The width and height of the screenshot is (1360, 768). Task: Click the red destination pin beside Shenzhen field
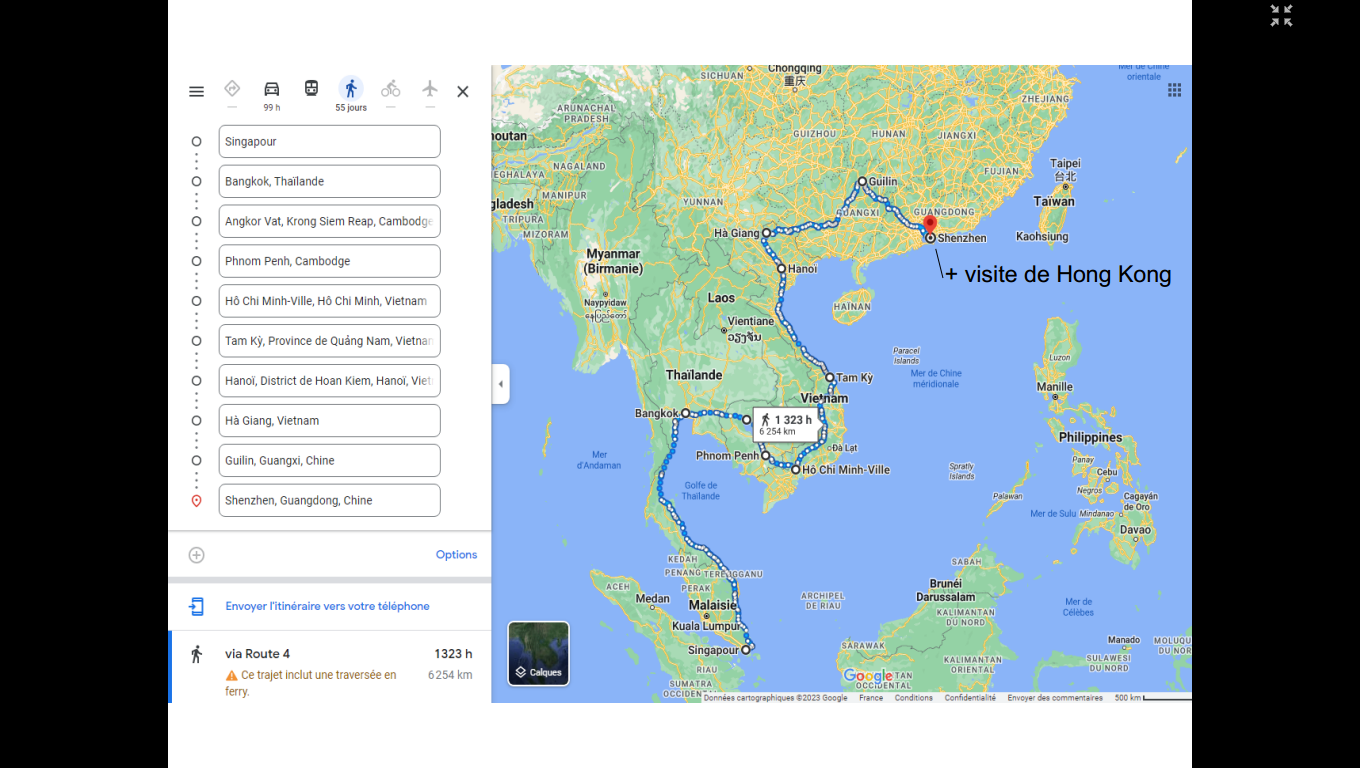tap(197, 501)
